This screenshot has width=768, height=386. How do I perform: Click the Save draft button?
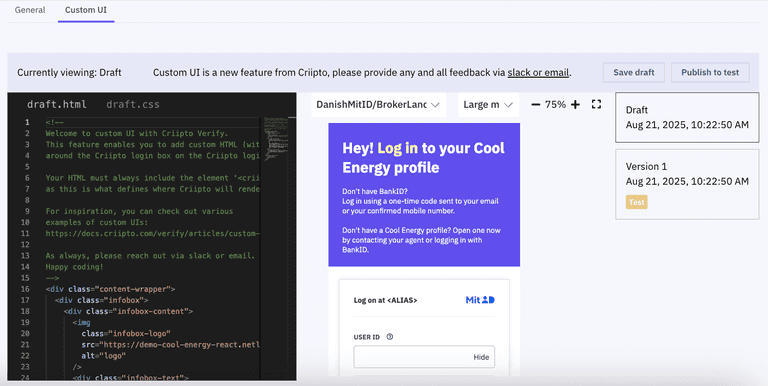tap(634, 72)
